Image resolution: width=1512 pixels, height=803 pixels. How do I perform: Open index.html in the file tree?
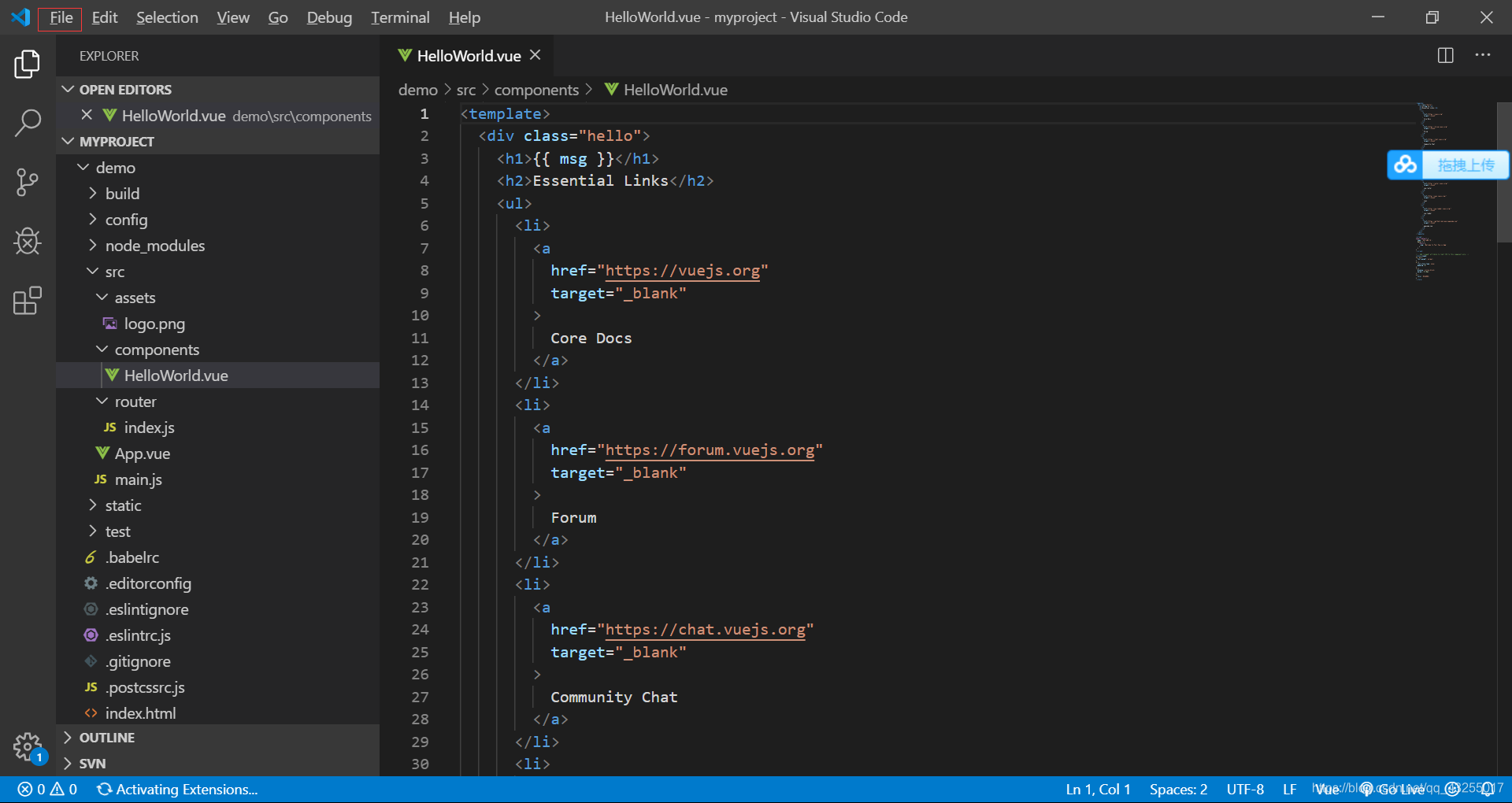(217, 712)
